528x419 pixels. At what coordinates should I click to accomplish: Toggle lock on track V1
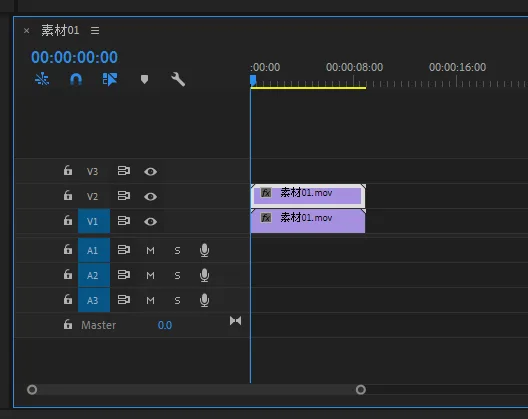point(68,221)
